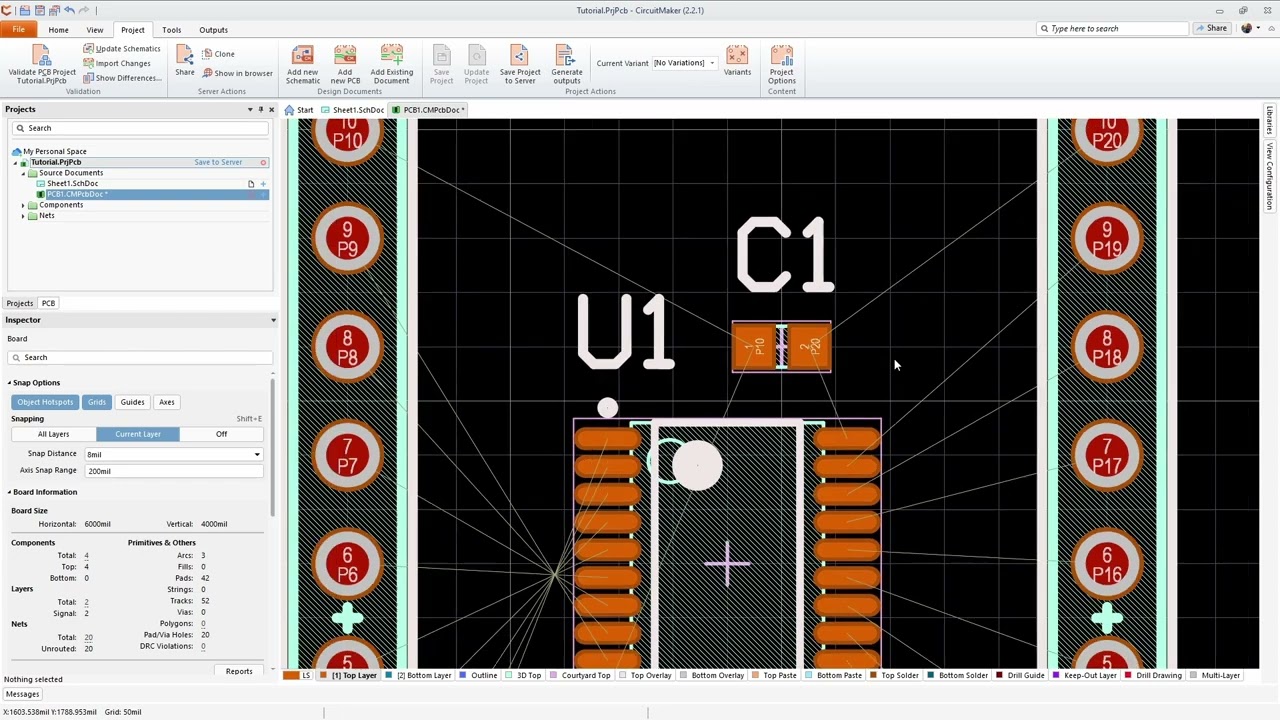1280x720 pixels.
Task: Click the Undo icon in title bar
Action: pyautogui.click(x=69, y=10)
